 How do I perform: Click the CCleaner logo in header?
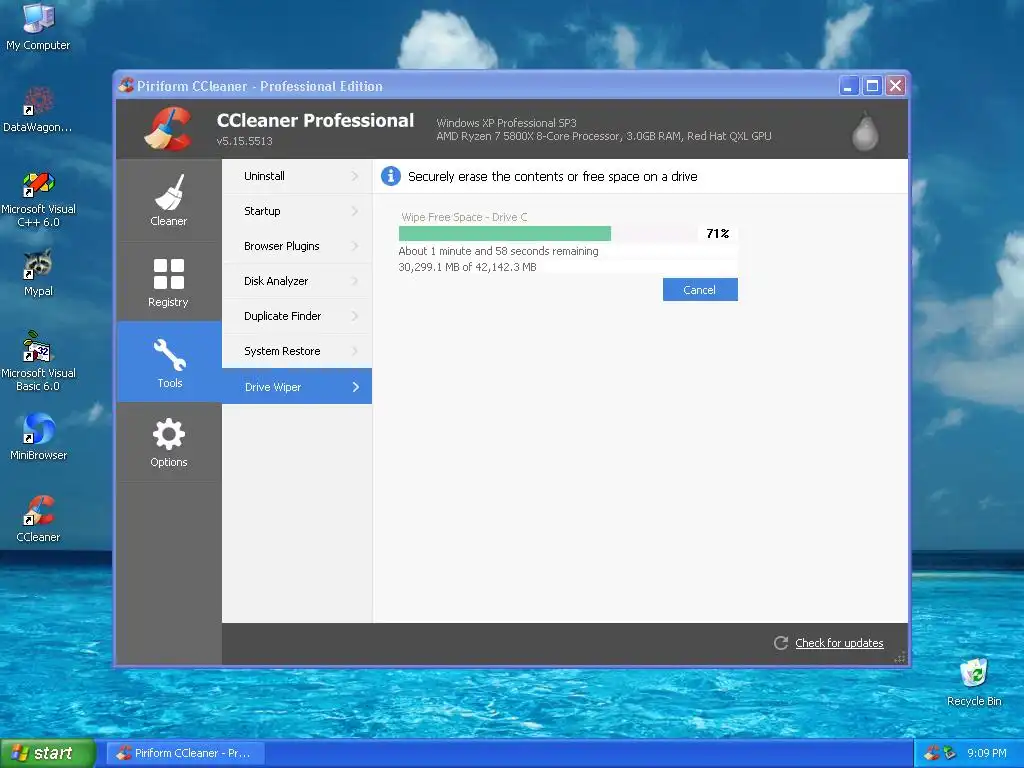click(168, 129)
